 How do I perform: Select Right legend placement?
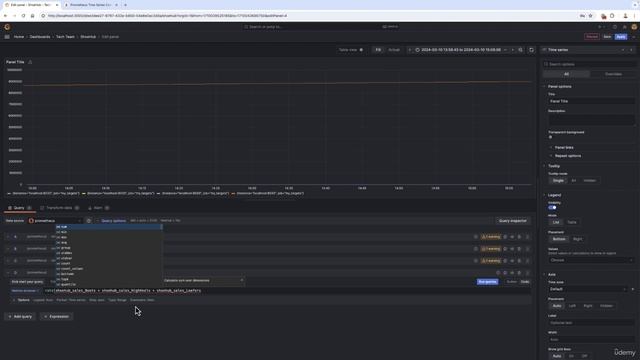pos(578,239)
